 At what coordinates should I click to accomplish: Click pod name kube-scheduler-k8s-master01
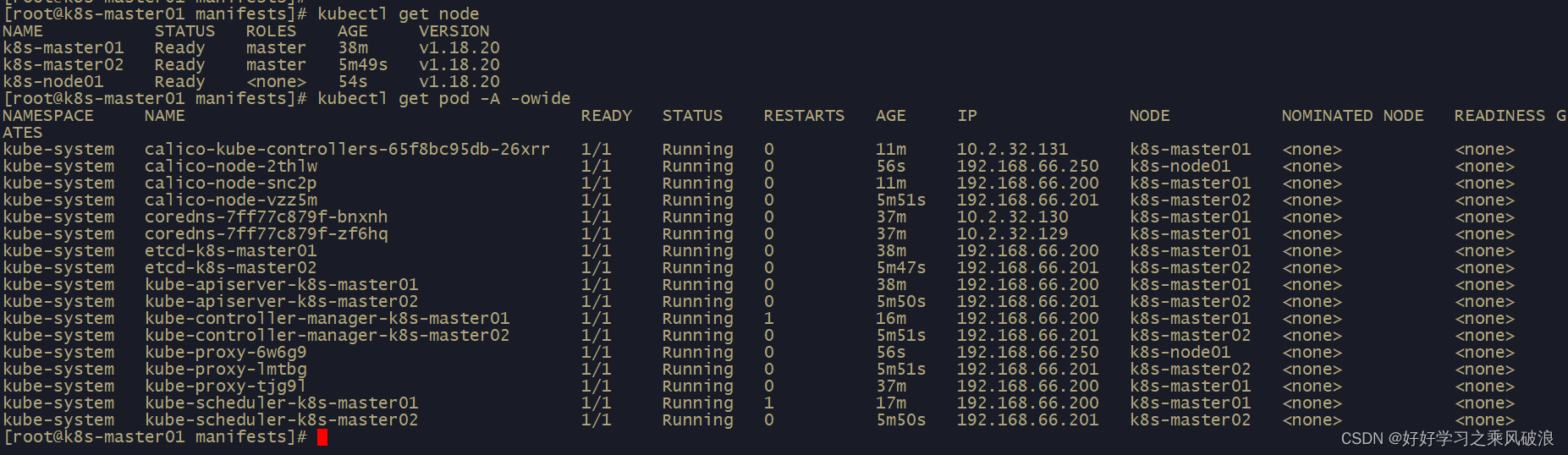click(x=282, y=403)
